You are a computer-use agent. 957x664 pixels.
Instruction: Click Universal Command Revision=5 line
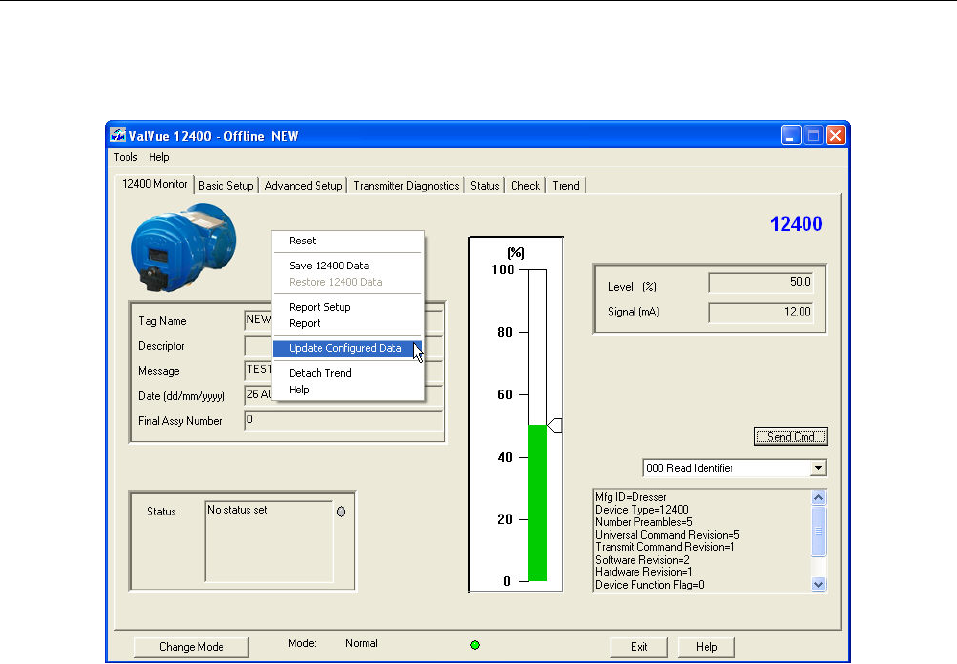(x=667, y=535)
